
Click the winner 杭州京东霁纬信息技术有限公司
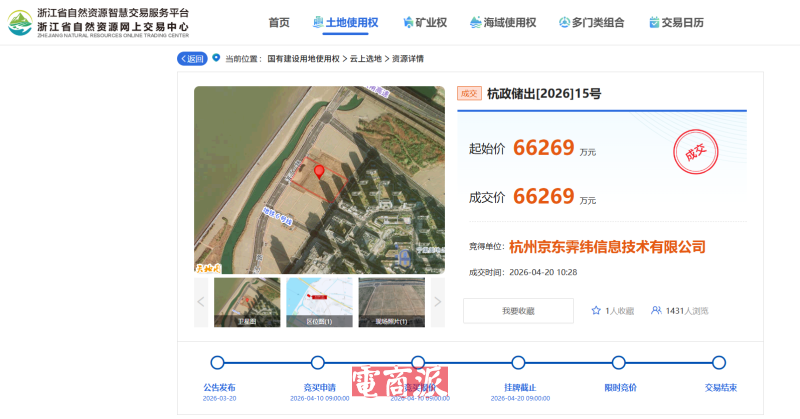[x=607, y=247]
